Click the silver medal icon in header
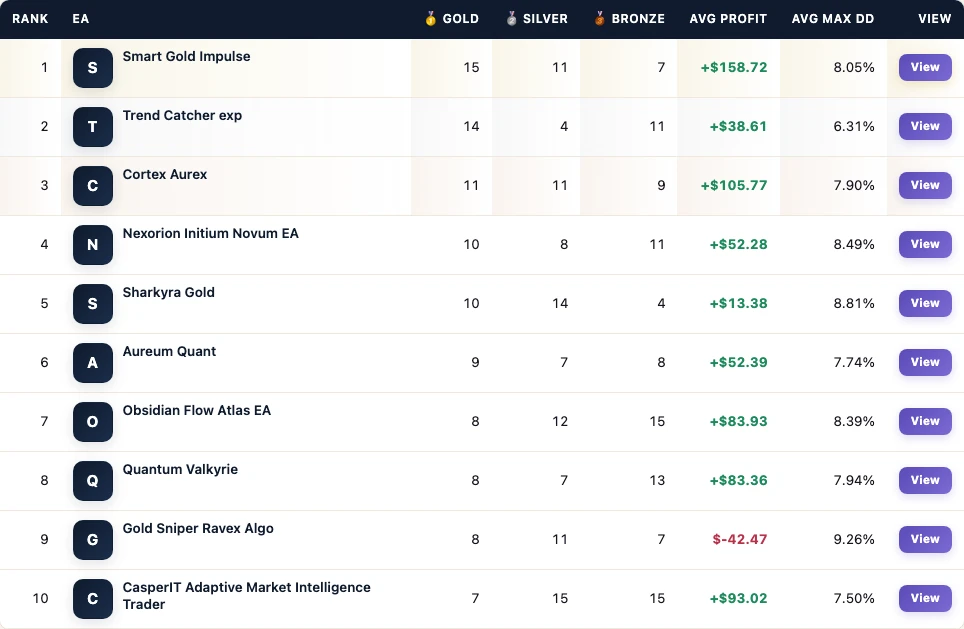Image resolution: width=964 pixels, height=629 pixels. (x=512, y=18)
